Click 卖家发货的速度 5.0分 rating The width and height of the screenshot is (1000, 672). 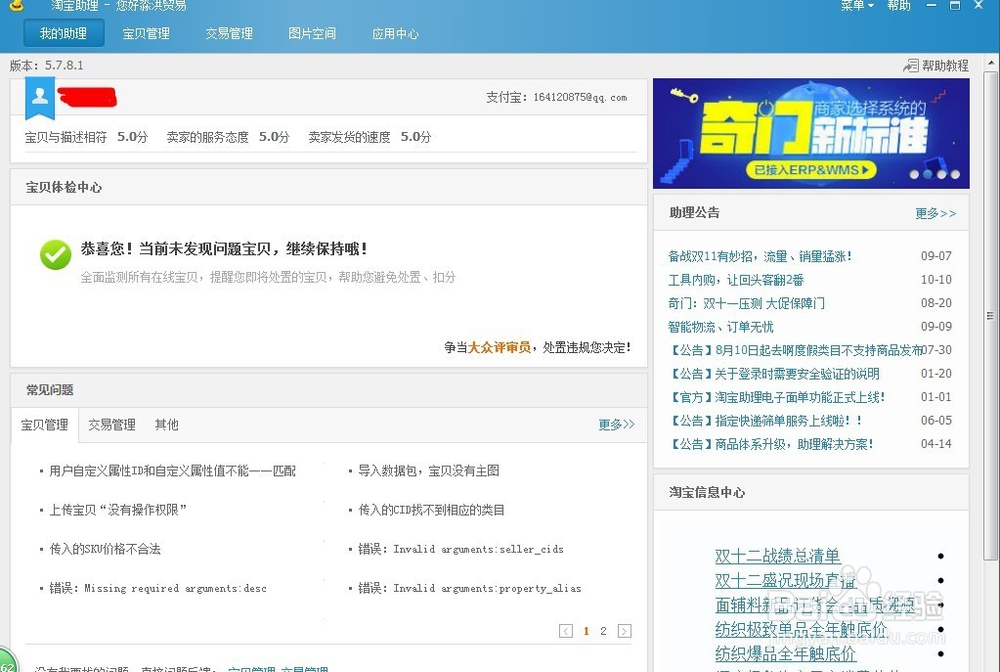click(x=369, y=137)
